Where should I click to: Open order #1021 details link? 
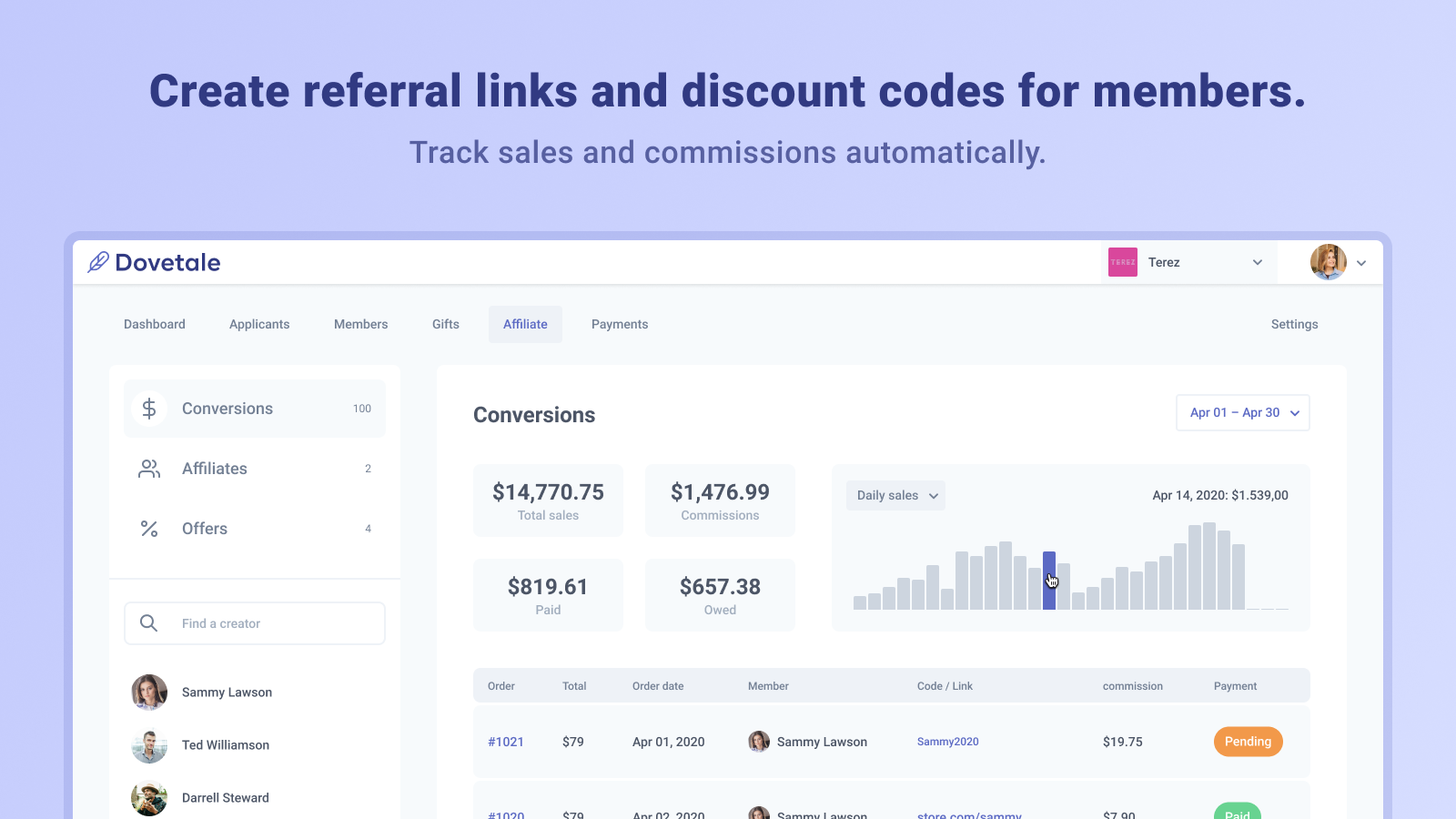point(506,742)
